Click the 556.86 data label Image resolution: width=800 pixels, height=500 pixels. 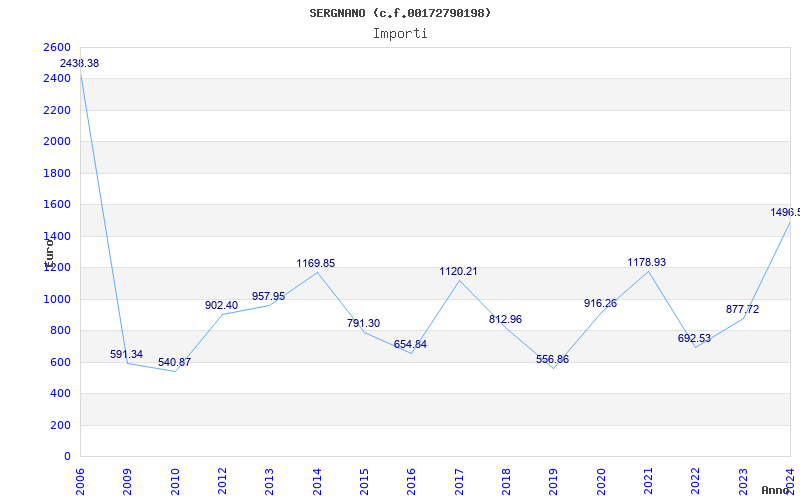552,359
